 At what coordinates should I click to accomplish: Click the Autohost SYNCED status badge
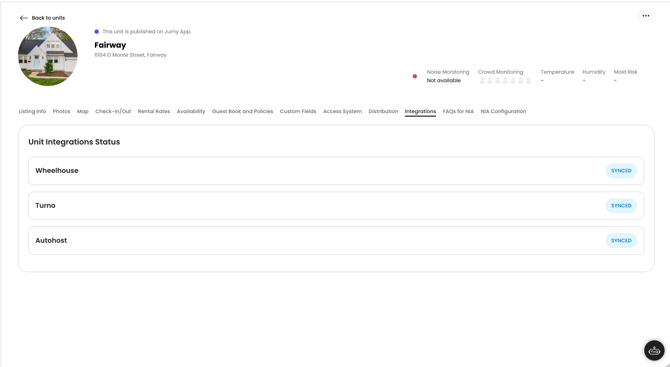tap(621, 241)
